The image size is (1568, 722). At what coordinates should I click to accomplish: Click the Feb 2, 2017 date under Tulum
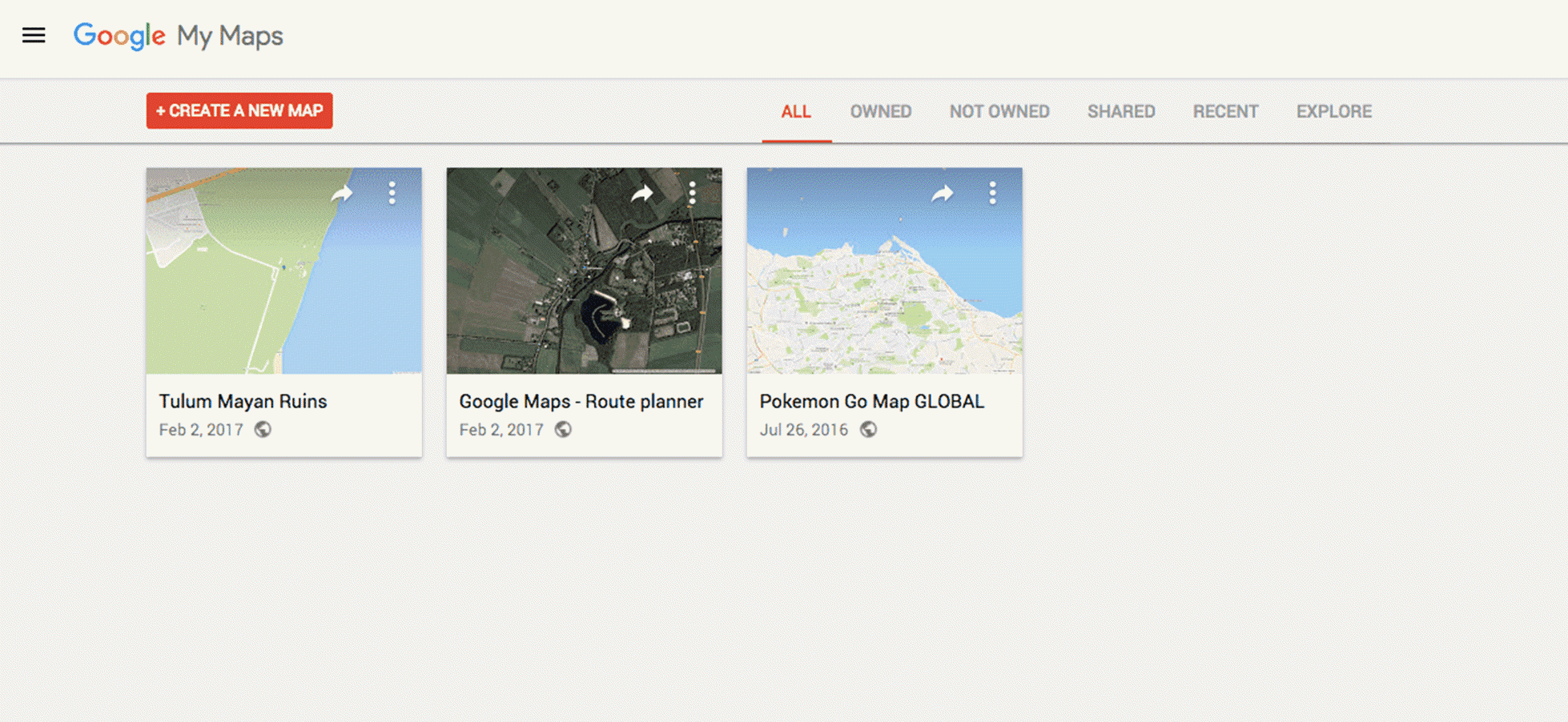[201, 430]
